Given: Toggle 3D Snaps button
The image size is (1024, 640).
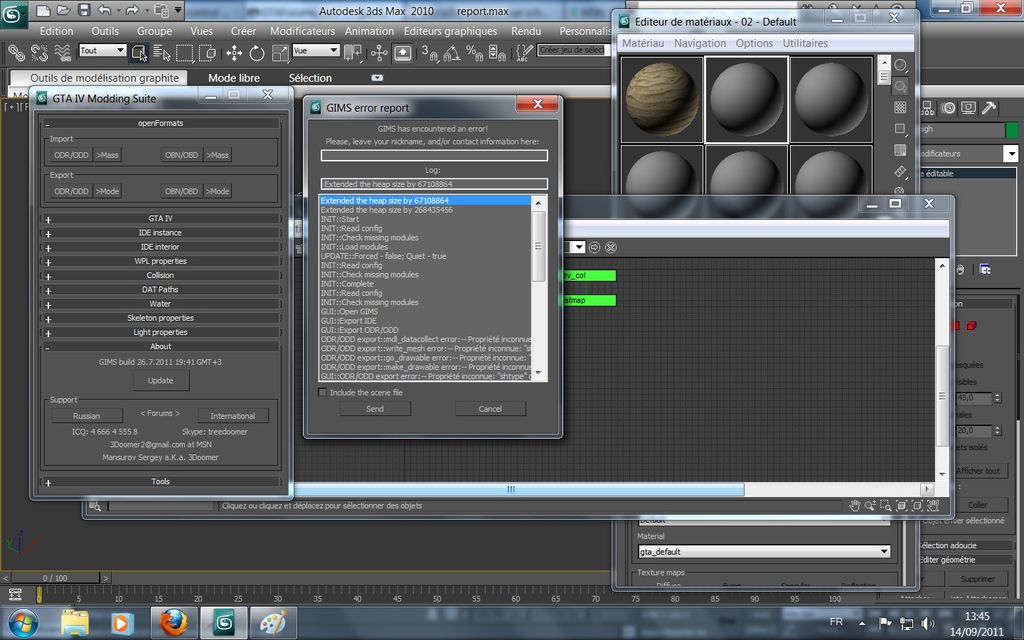Looking at the screenshot, I should tap(429, 53).
